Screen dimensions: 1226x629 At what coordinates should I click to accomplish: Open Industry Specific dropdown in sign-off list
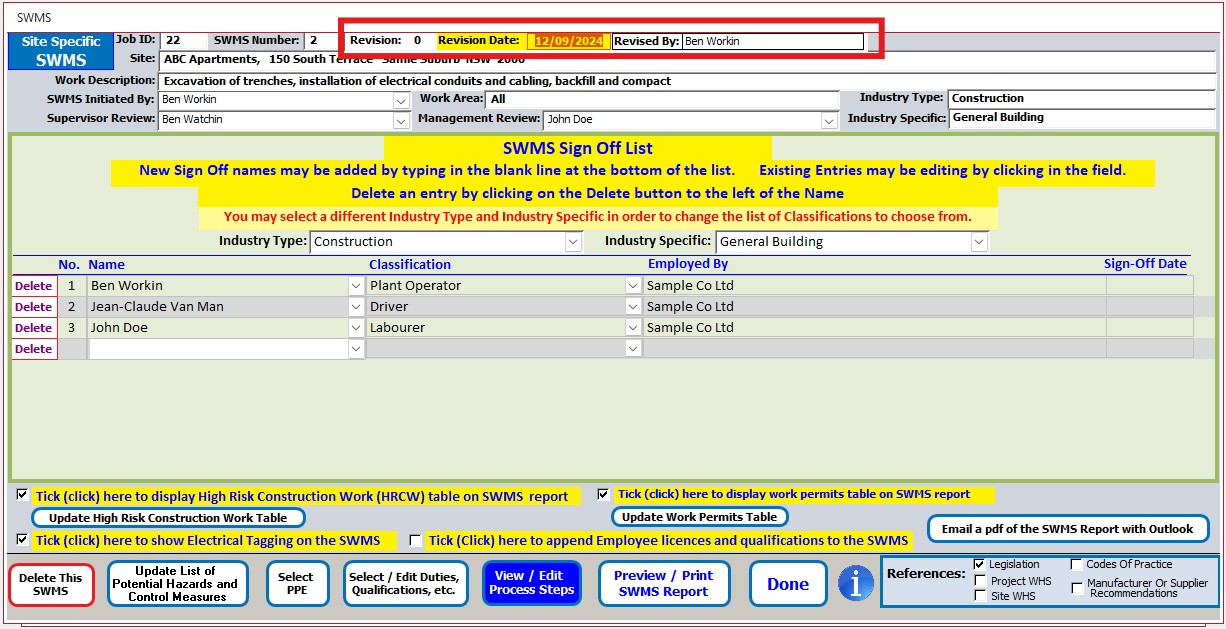(x=979, y=242)
